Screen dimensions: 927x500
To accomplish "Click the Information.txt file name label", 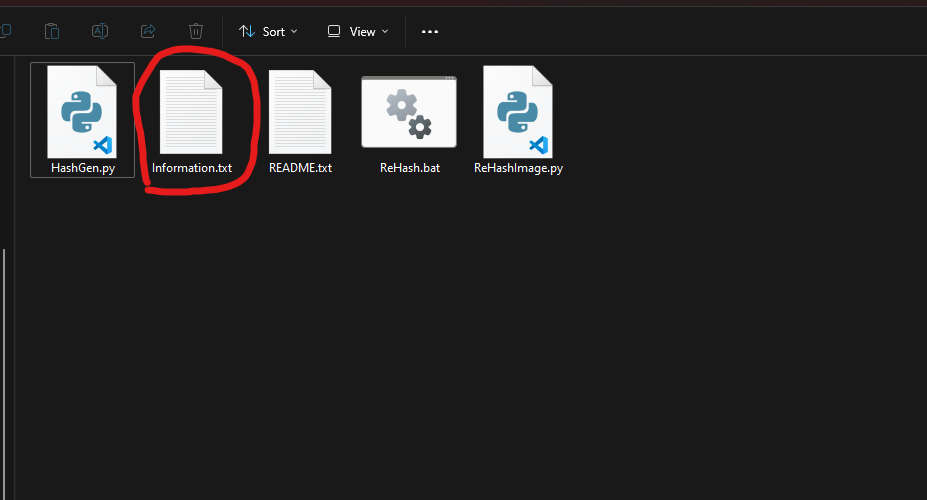I will click(x=192, y=168).
